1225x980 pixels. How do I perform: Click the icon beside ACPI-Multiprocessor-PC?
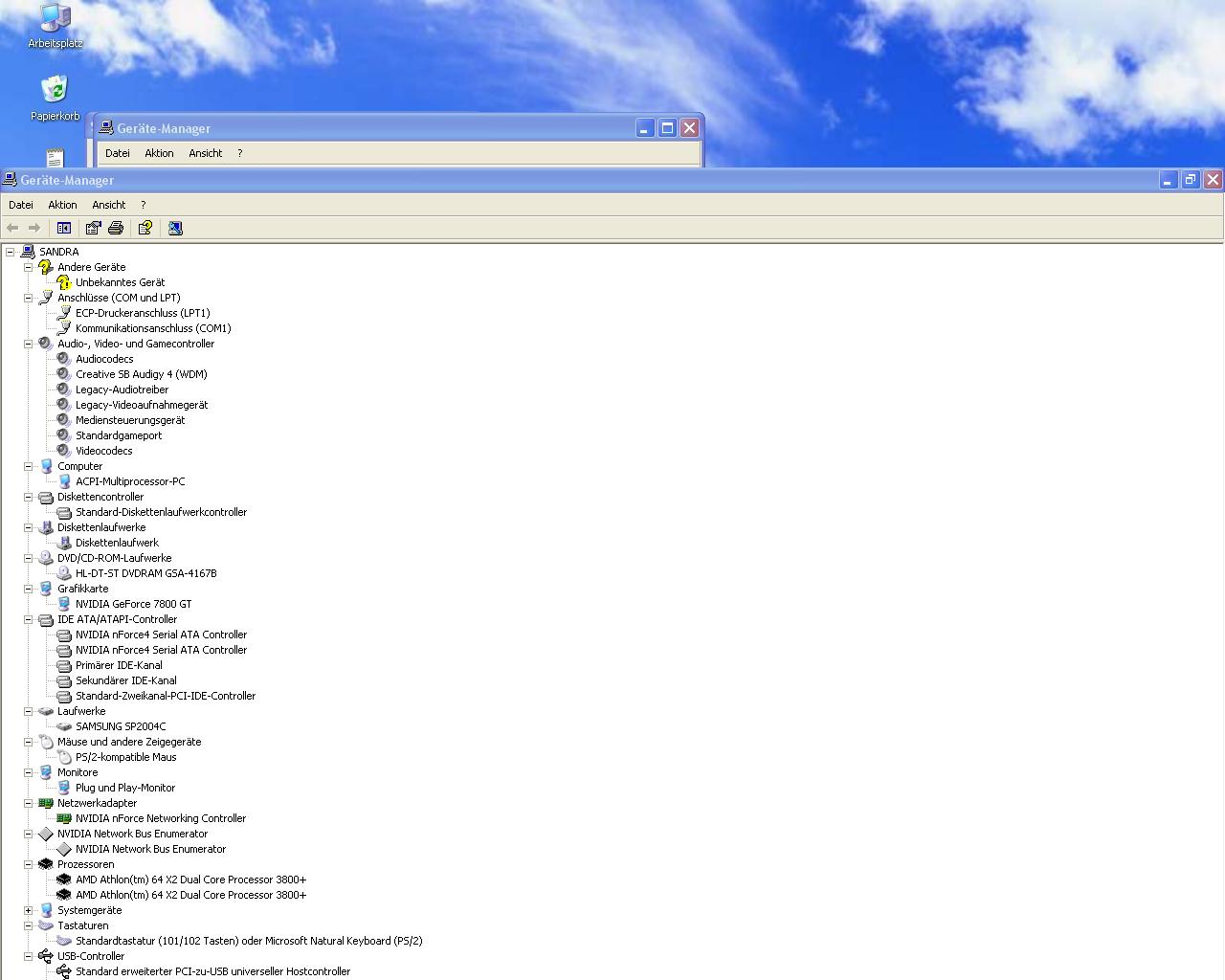(64, 481)
